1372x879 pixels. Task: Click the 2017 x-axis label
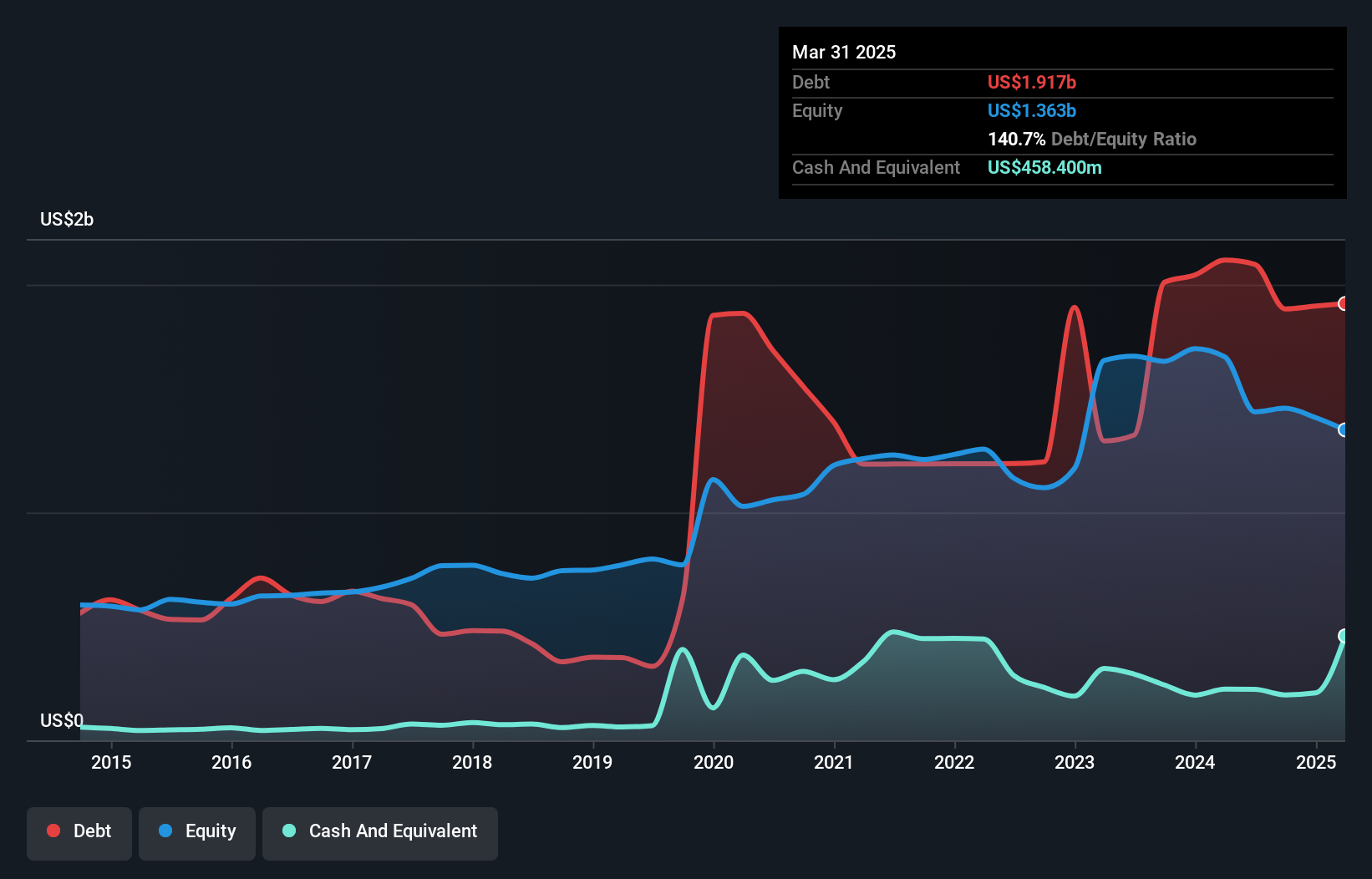click(352, 762)
